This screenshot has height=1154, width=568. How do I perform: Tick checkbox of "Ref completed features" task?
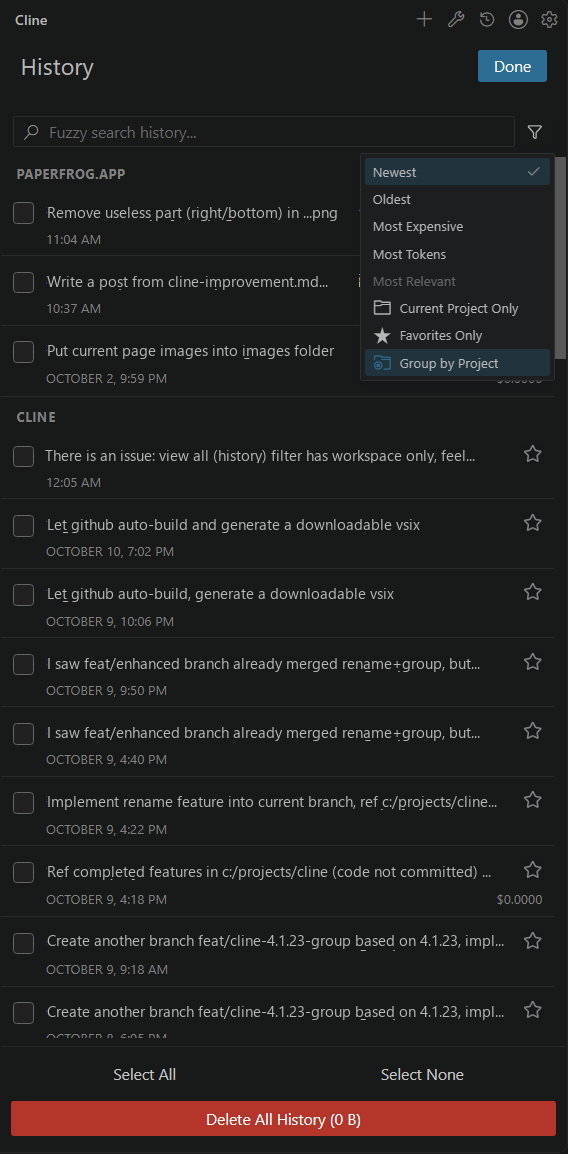pyautogui.click(x=24, y=872)
